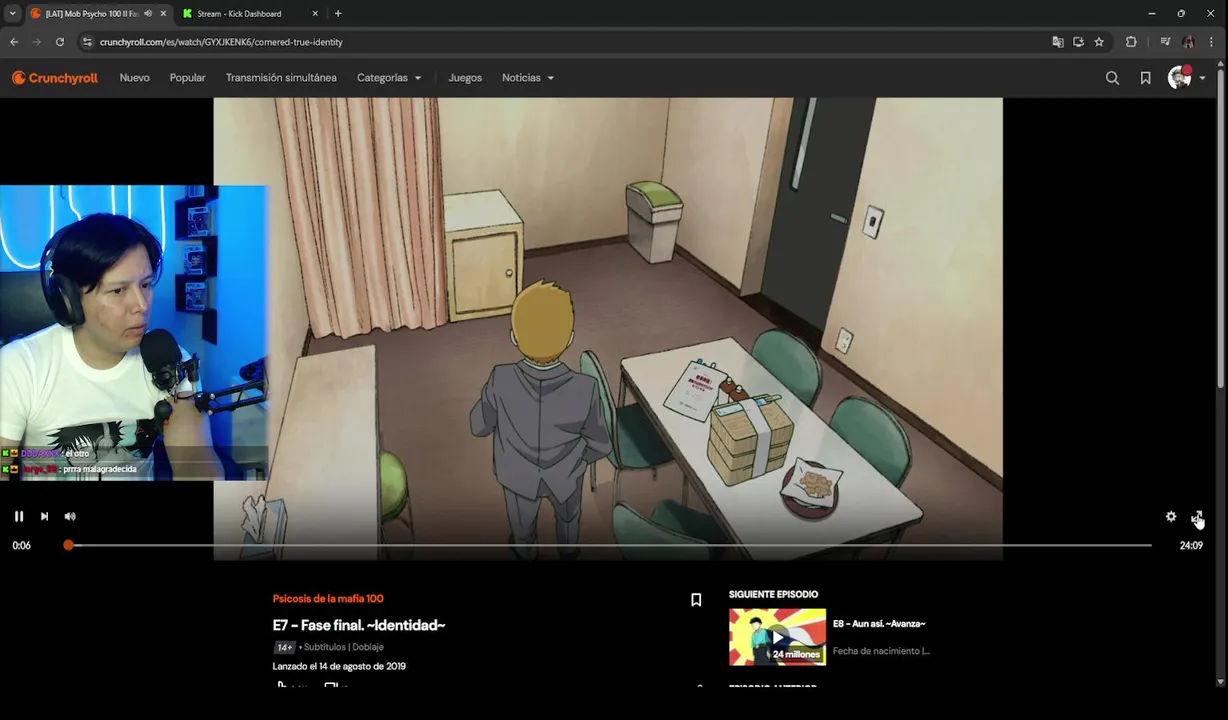Open the browser extensions puzzle icon
The height and width of the screenshot is (720, 1228).
point(1131,42)
